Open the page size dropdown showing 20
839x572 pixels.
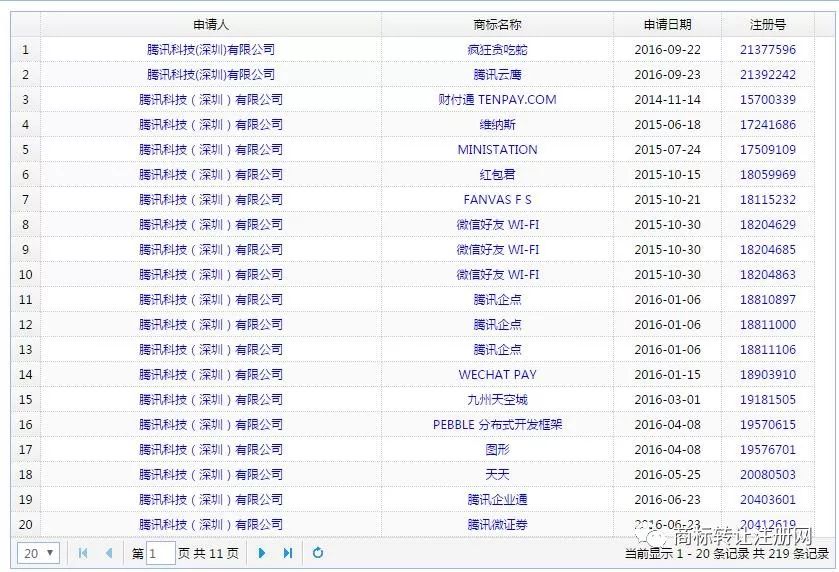(x=39, y=553)
